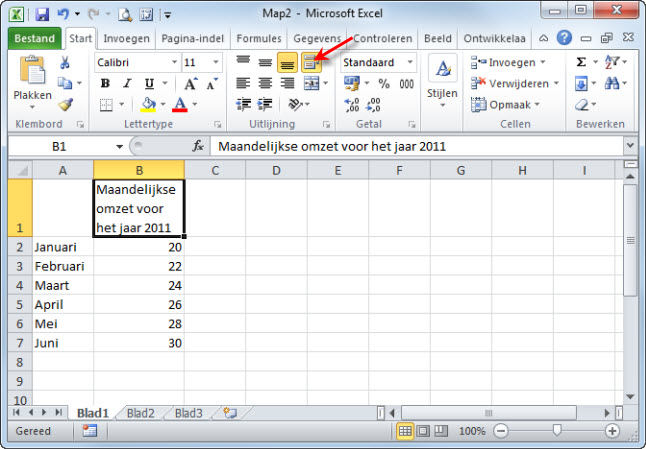This screenshot has width=646, height=449.
Task: Switch to the Gegevens ribbon tab
Action: coord(317,38)
